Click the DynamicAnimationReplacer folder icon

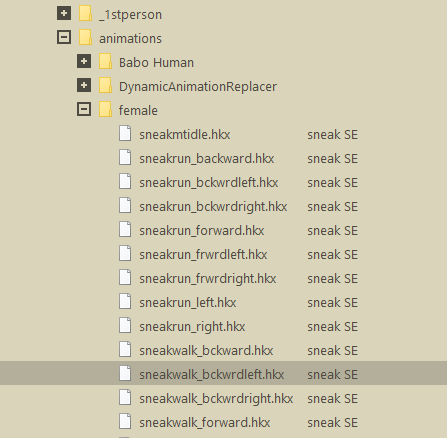(106, 86)
